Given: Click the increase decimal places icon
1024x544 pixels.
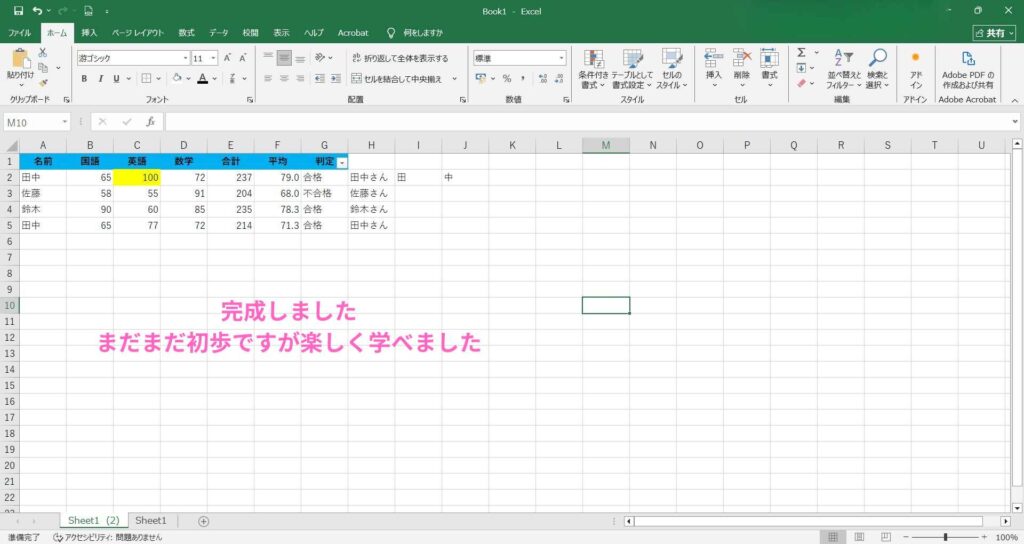Looking at the screenshot, I should coord(543,78).
